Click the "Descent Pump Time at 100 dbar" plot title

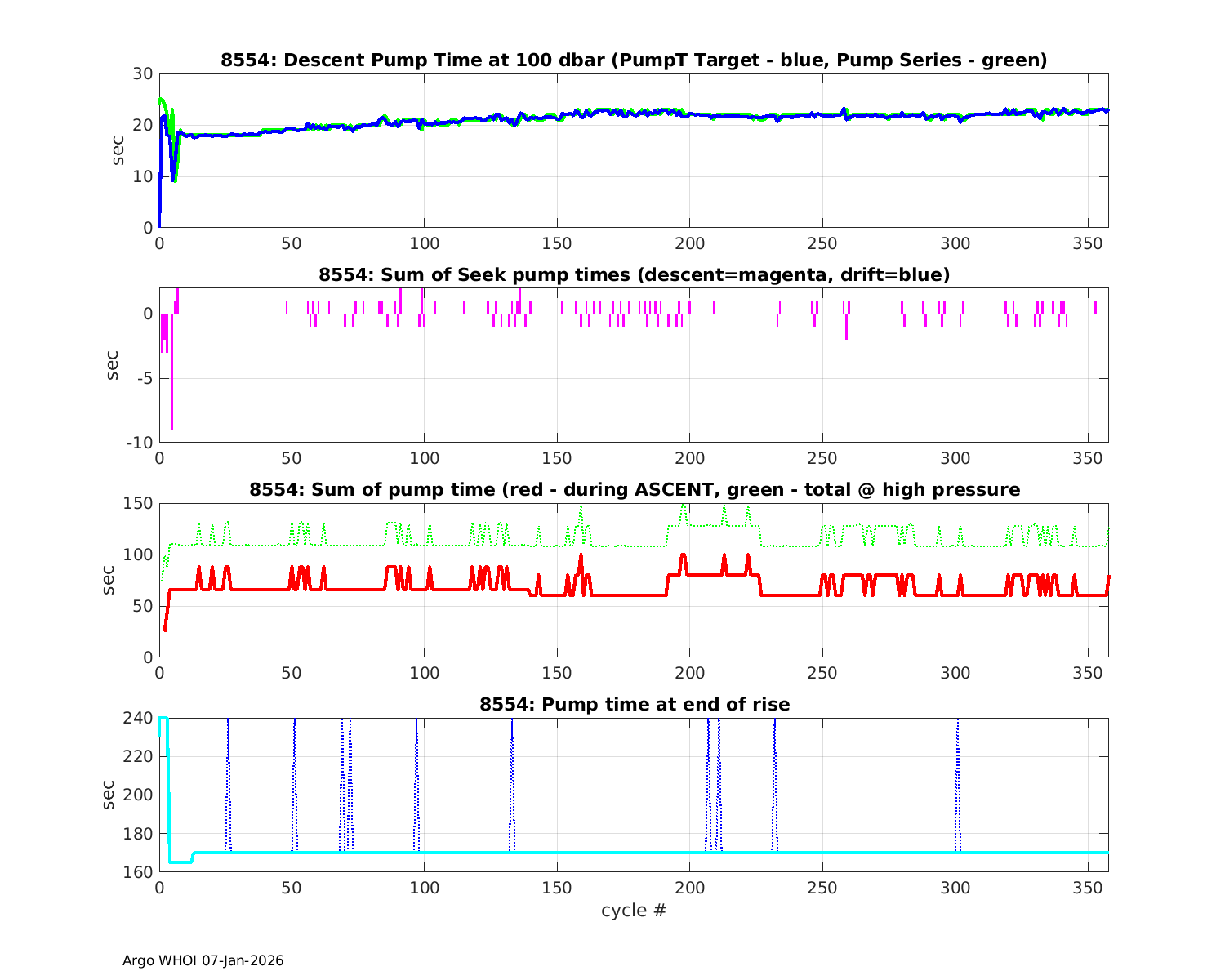634,60
